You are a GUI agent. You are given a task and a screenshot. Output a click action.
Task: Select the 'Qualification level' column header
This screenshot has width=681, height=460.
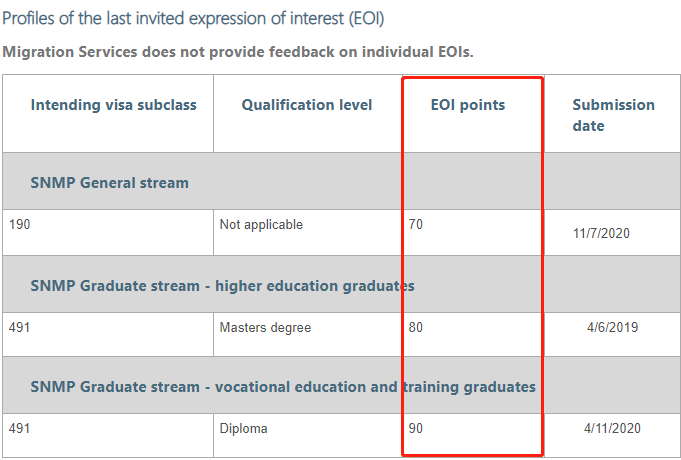pyautogui.click(x=307, y=105)
